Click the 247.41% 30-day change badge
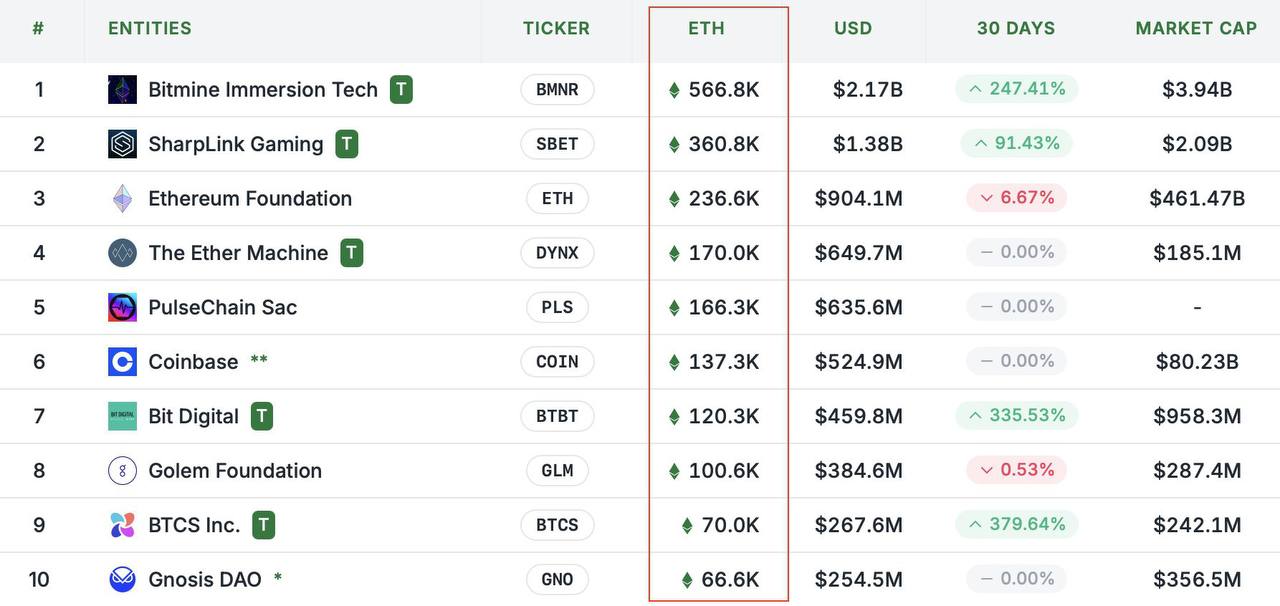This screenshot has width=1280, height=606. coord(1016,89)
